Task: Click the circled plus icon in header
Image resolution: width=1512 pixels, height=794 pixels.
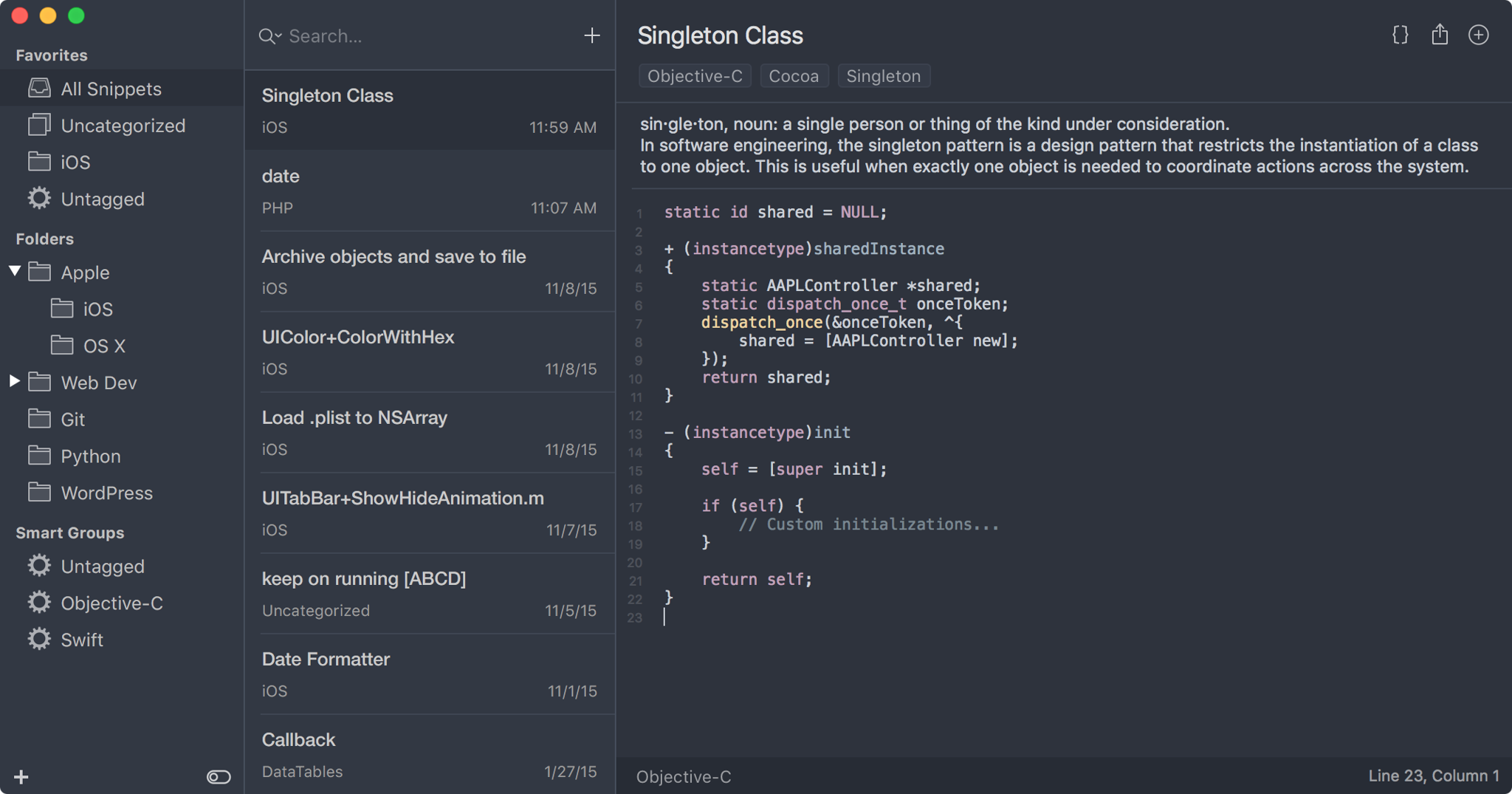Action: pyautogui.click(x=1478, y=35)
